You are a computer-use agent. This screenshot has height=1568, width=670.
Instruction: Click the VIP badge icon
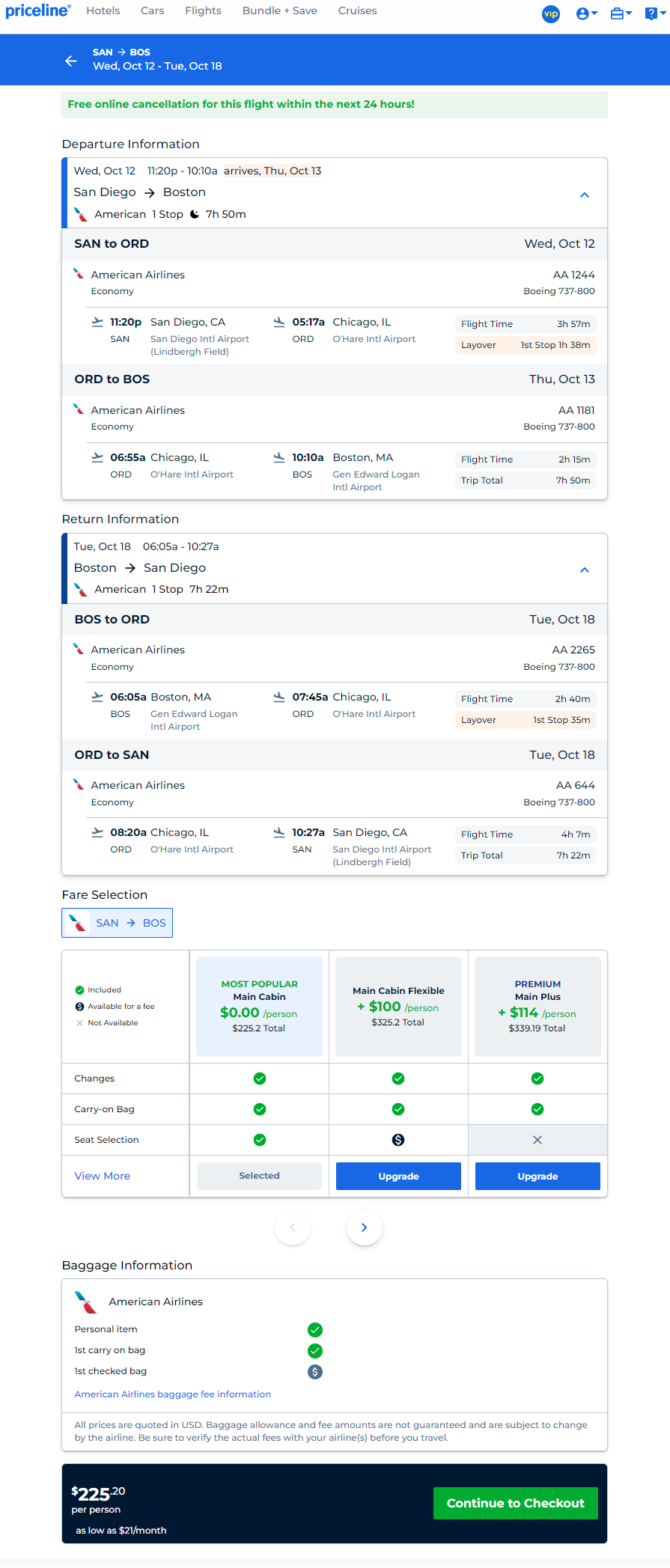coord(550,14)
